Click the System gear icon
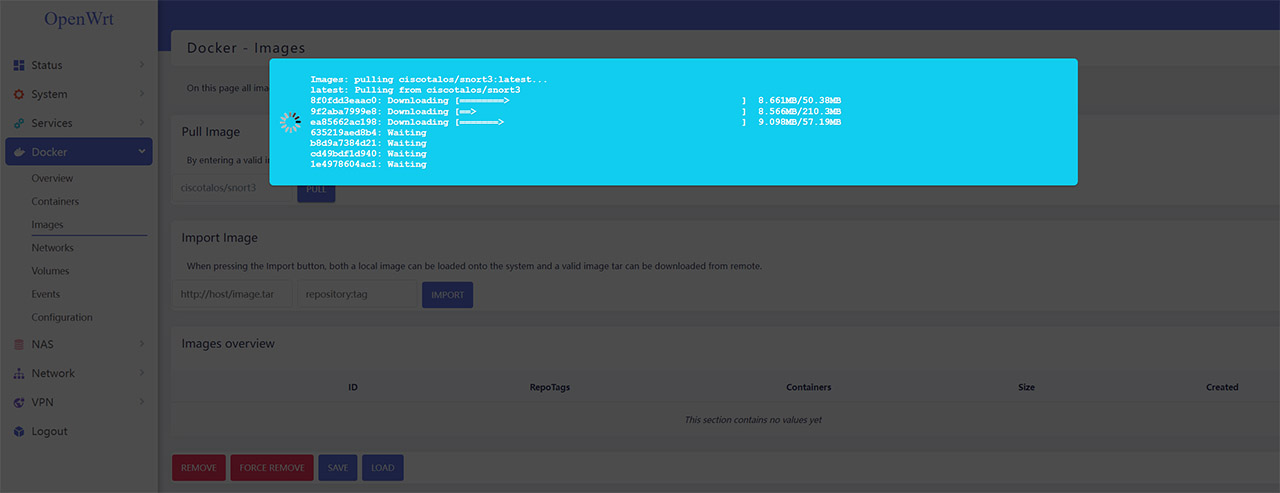Screen dimensions: 1280x493 pos(19,94)
